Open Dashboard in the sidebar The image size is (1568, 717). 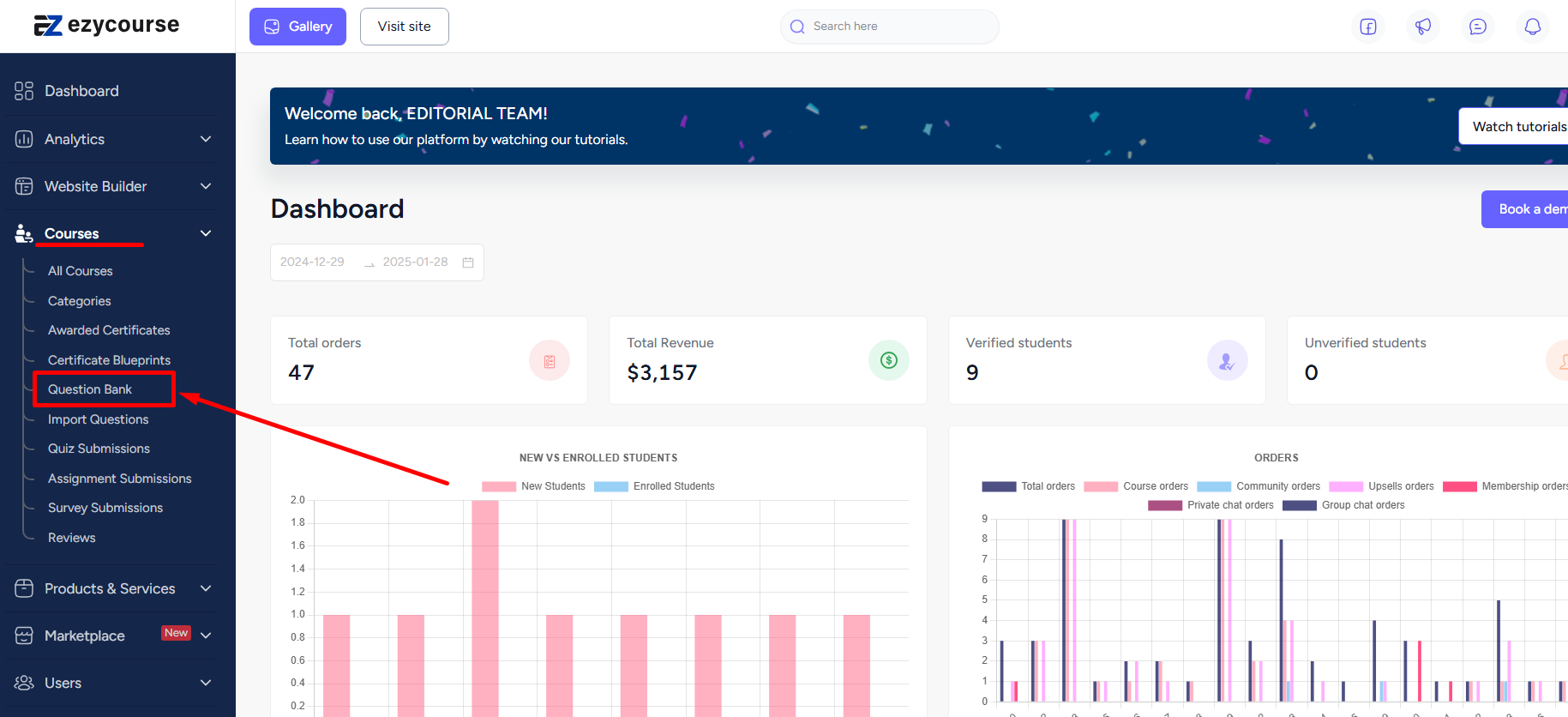tap(81, 91)
